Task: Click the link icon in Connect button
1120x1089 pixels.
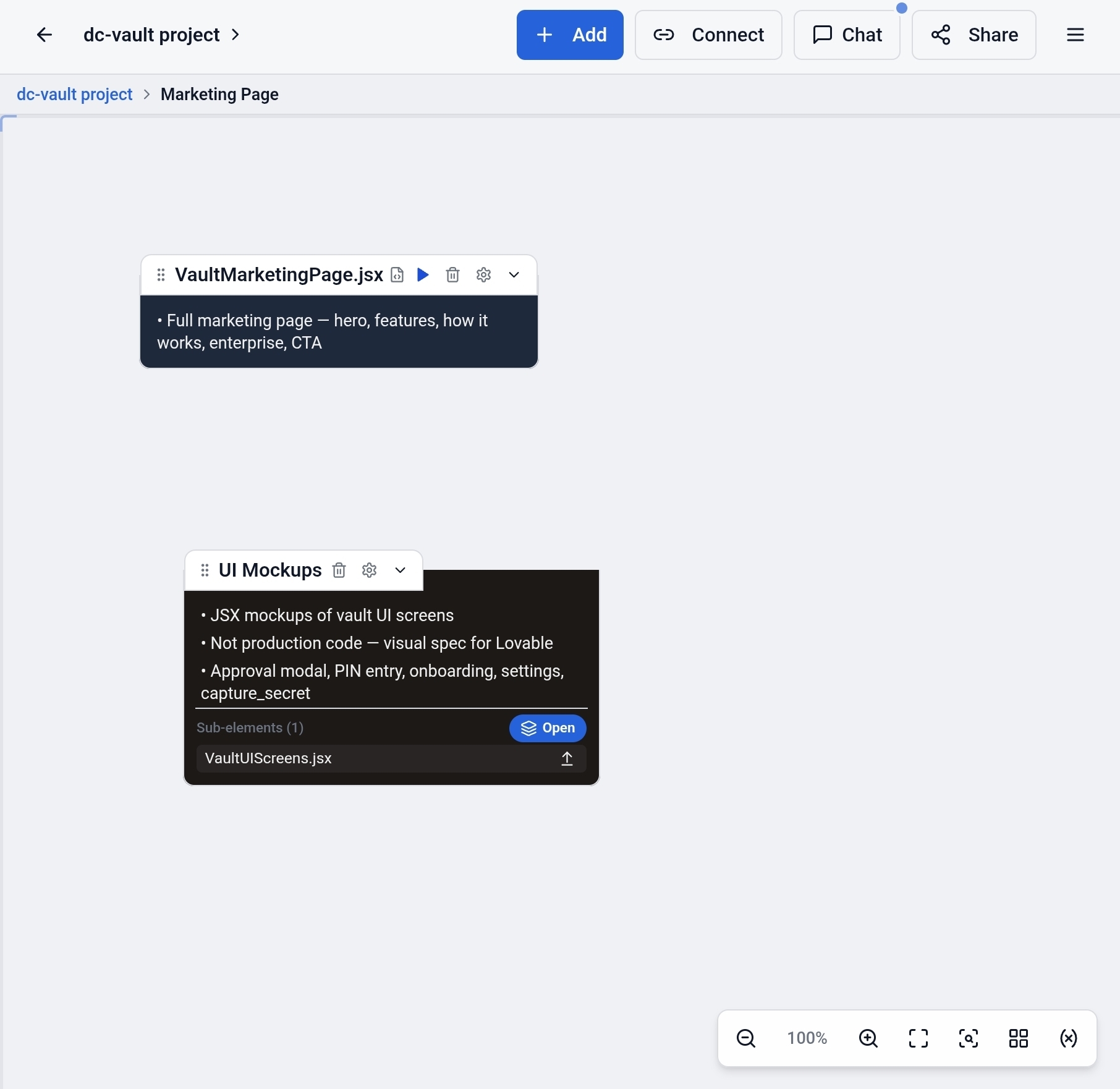Action: pos(664,35)
